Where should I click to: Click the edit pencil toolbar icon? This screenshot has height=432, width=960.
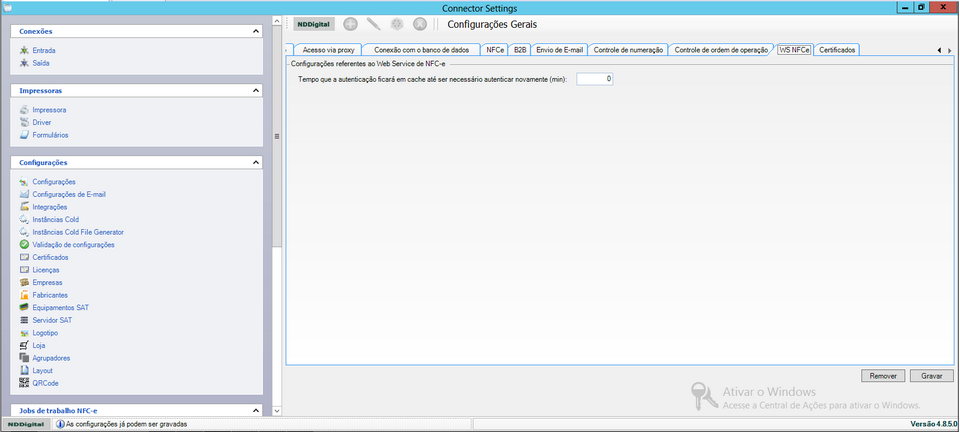(373, 24)
